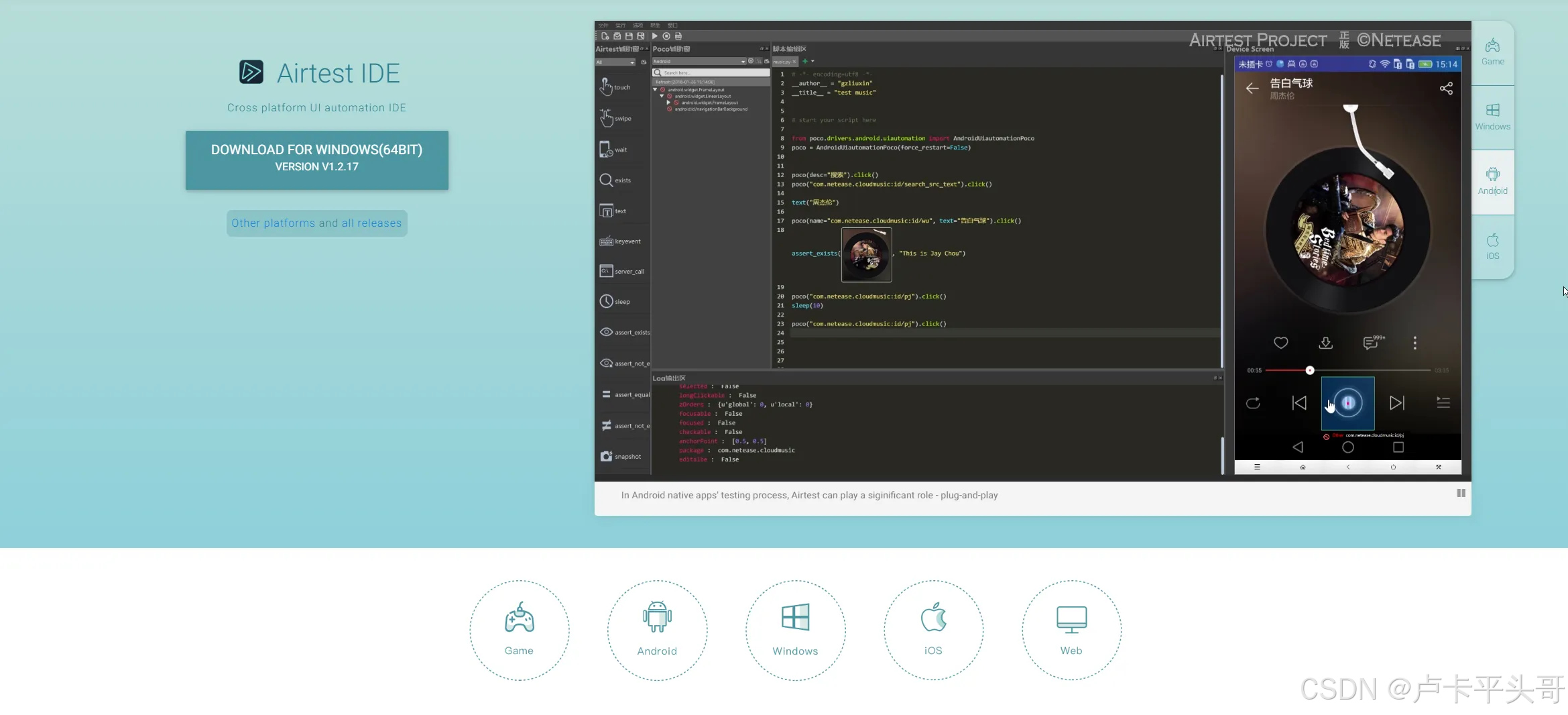Click the song progress slider knob
1568x715 pixels.
point(1309,370)
